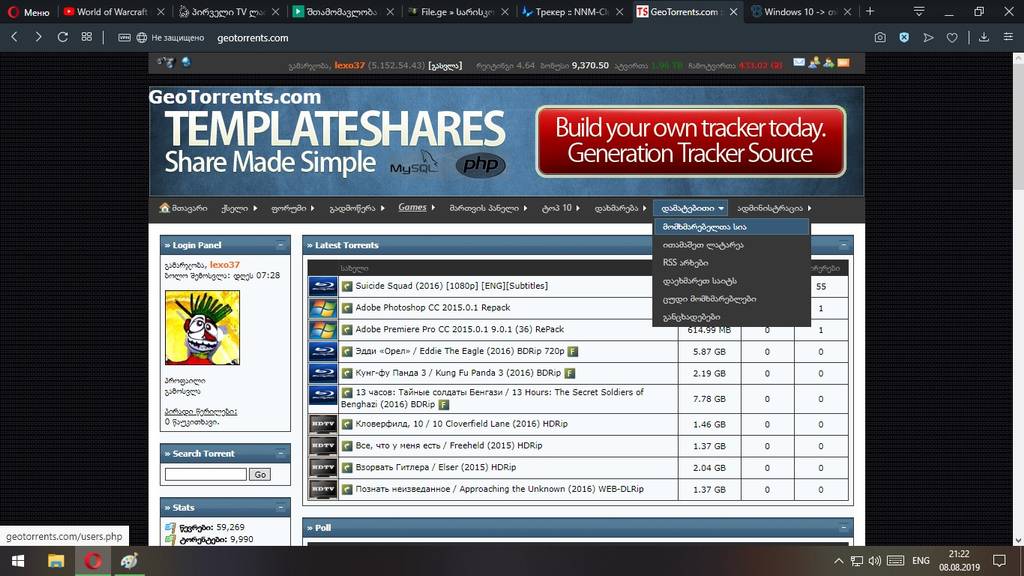Bookmark the page with the heart icon
Viewport: 1024px width, 576px height.
[952, 38]
